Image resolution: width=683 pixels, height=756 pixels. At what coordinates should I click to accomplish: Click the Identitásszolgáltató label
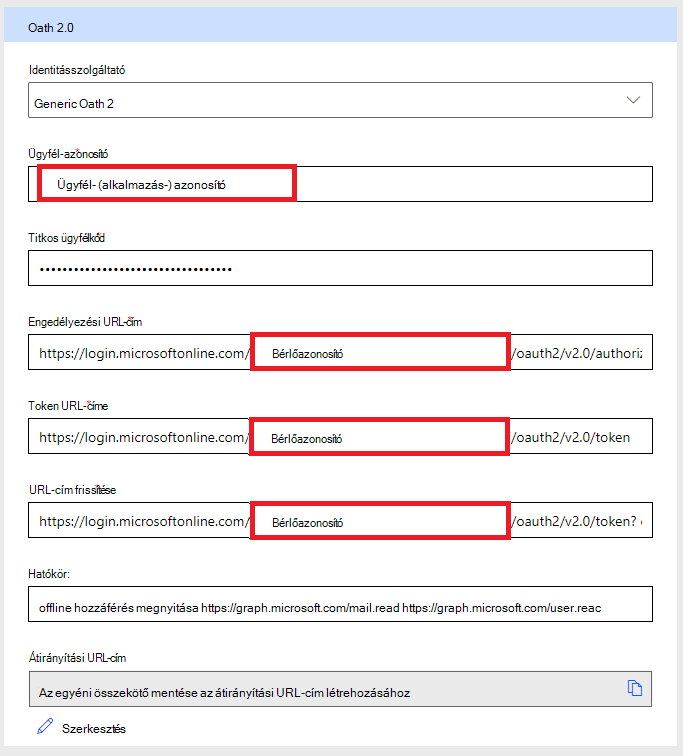77,70
